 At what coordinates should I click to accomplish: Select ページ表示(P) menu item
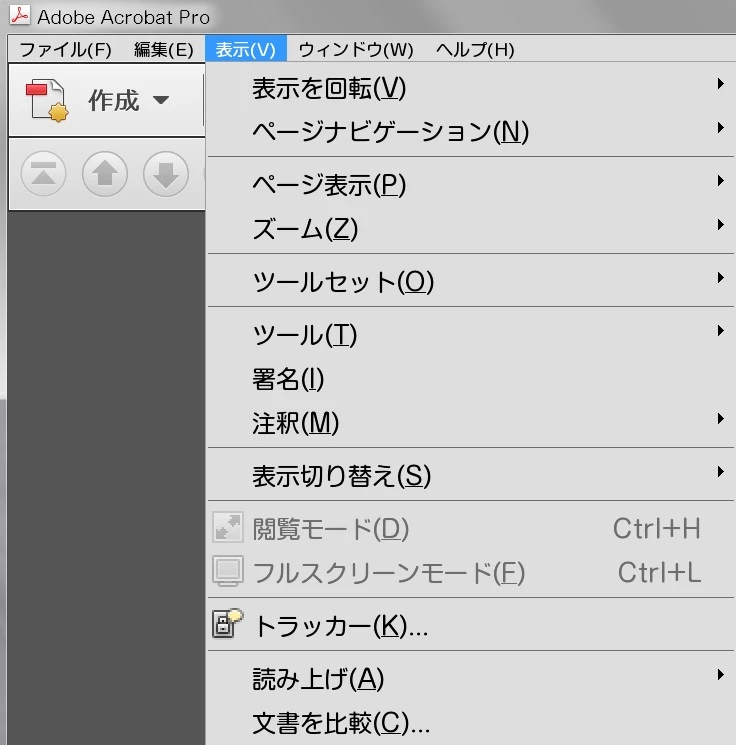click(x=471, y=185)
